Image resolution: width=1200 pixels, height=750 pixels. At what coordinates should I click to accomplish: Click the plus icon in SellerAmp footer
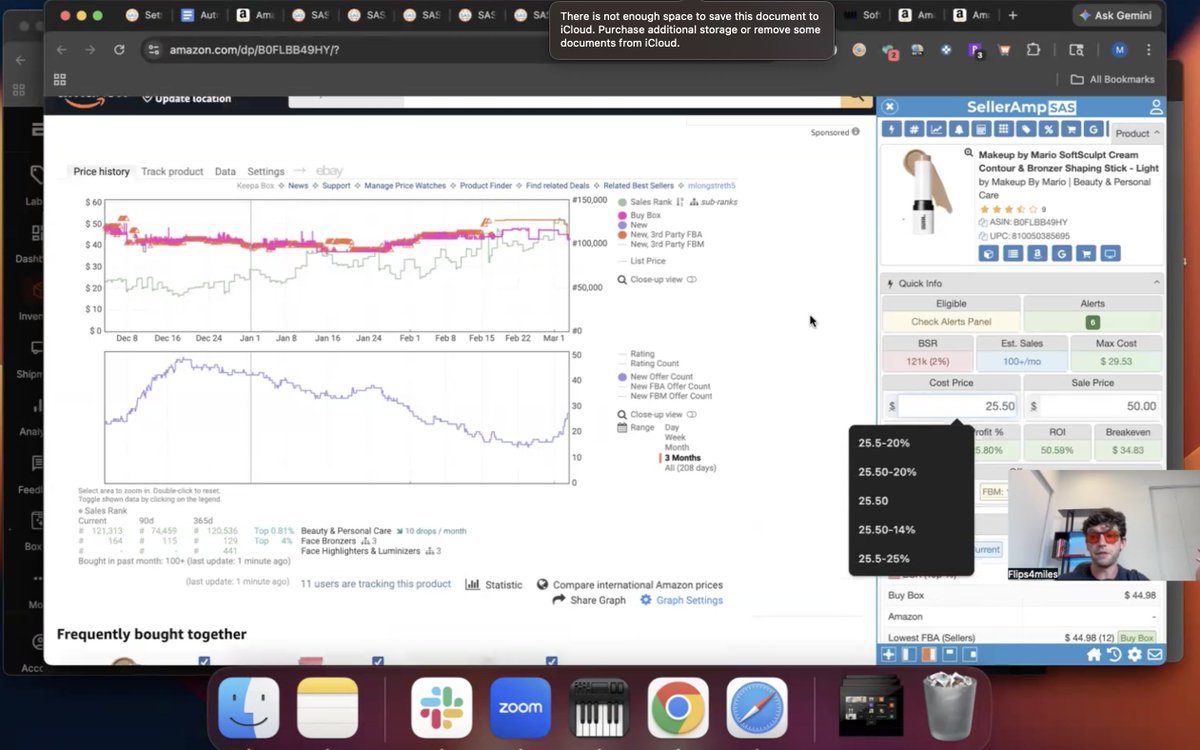(x=888, y=654)
